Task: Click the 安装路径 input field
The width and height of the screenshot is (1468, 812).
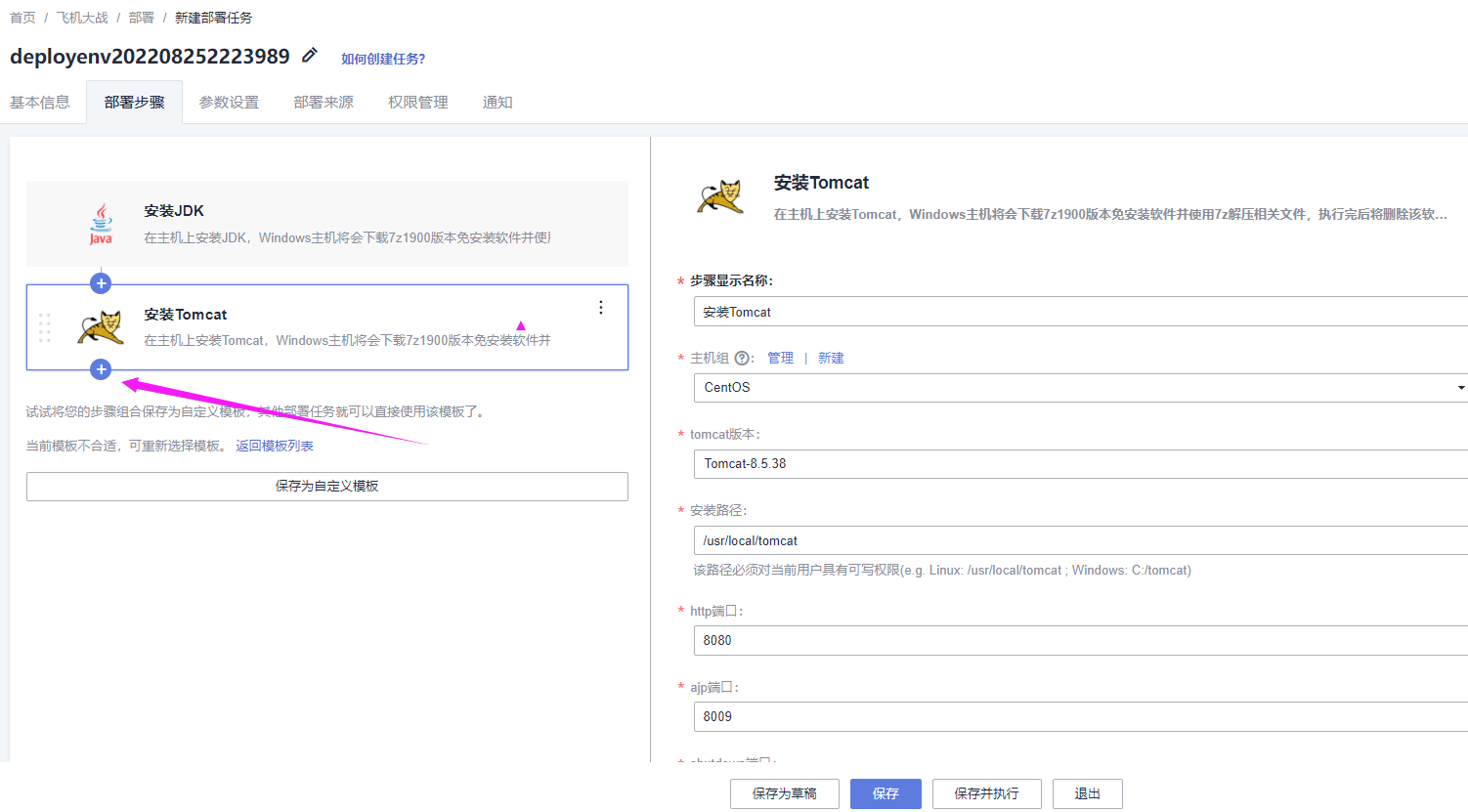Action: pyautogui.click(x=1081, y=540)
